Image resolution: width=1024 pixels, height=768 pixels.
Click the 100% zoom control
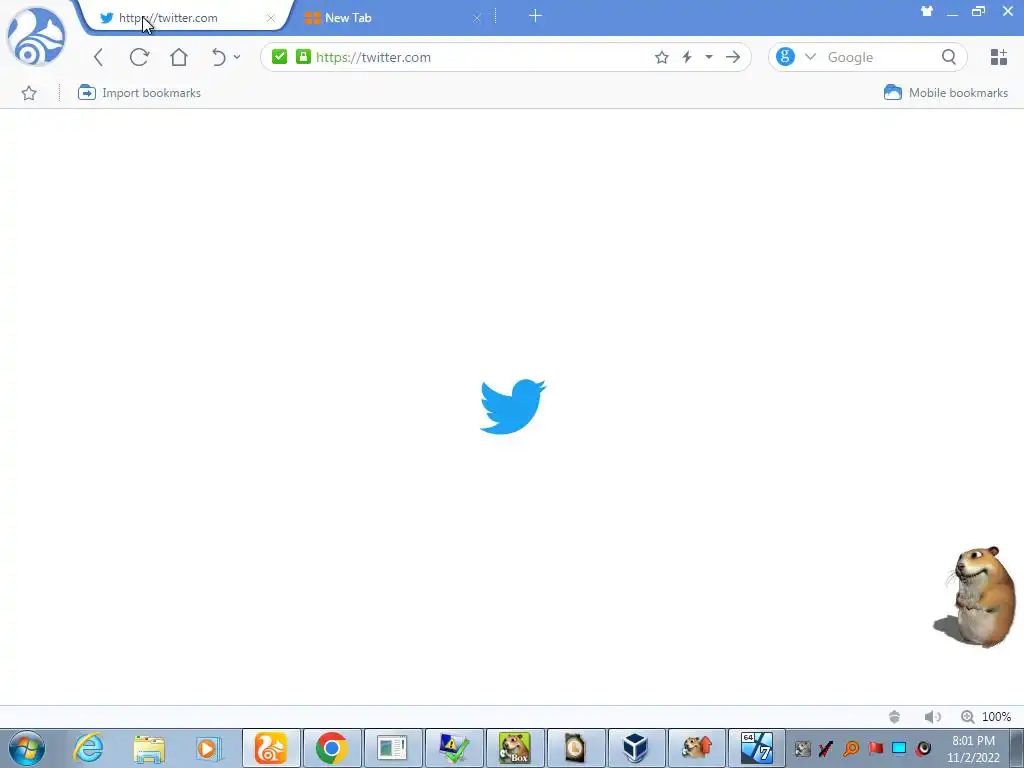coord(985,717)
